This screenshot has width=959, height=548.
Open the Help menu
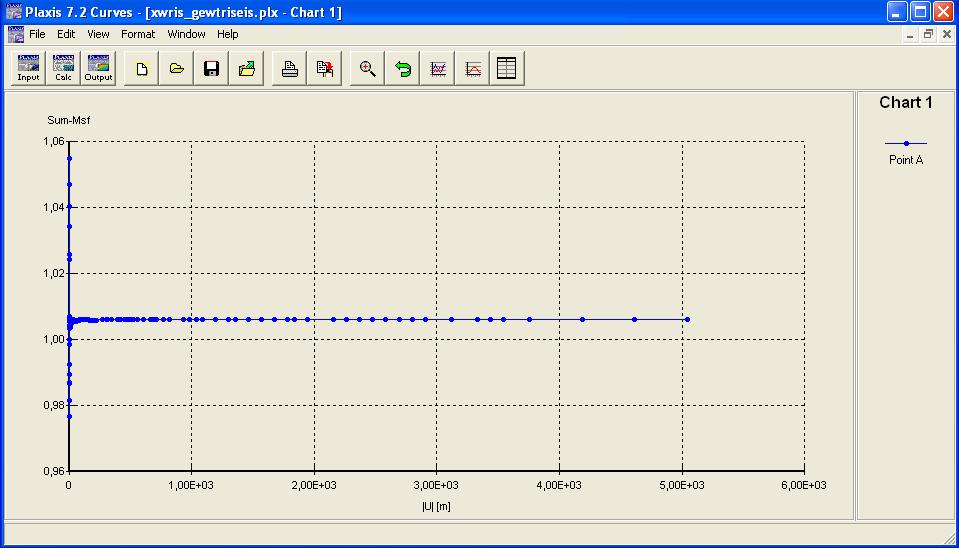pyautogui.click(x=228, y=34)
